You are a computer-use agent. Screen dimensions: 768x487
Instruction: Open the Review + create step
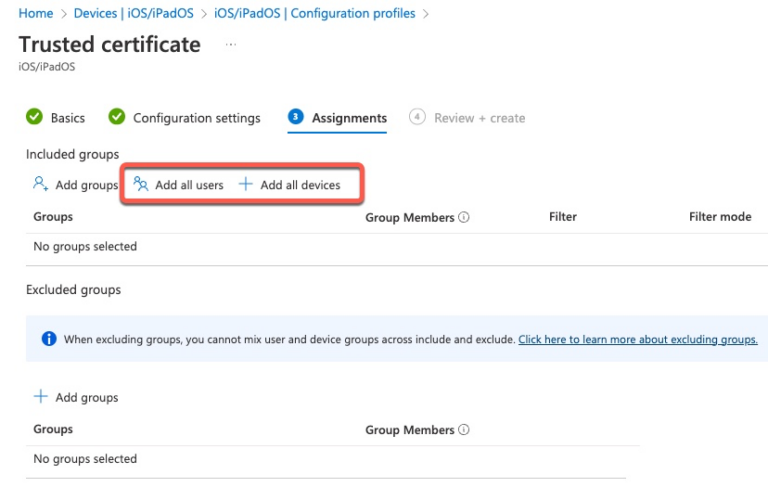479,118
